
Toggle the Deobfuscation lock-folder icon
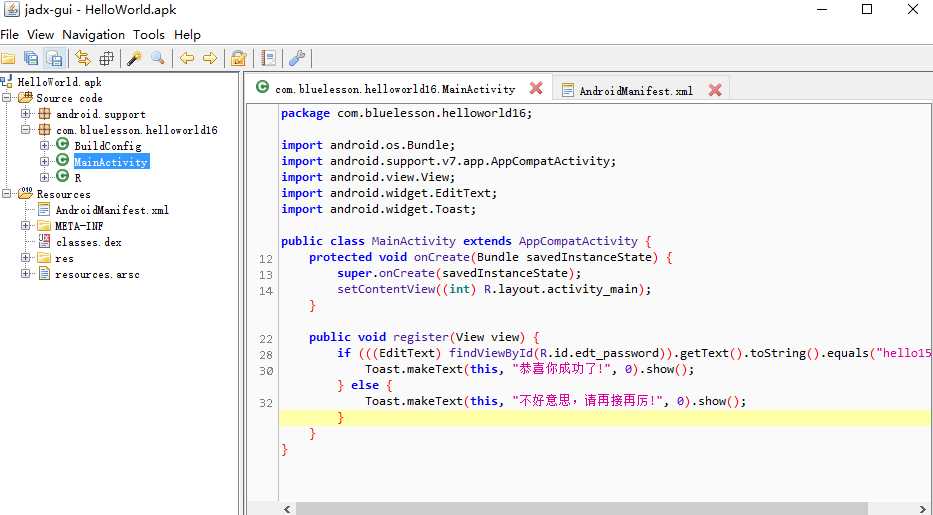tap(239, 58)
